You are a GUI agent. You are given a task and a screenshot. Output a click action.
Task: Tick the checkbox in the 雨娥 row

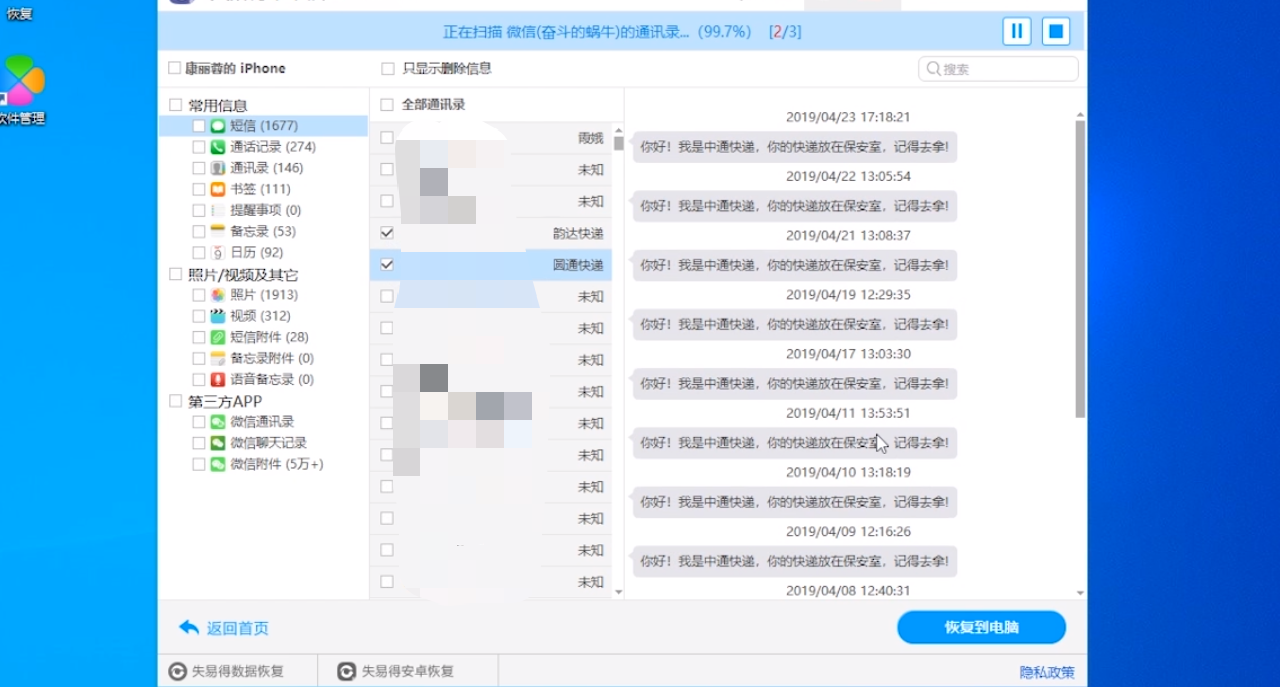click(x=387, y=138)
